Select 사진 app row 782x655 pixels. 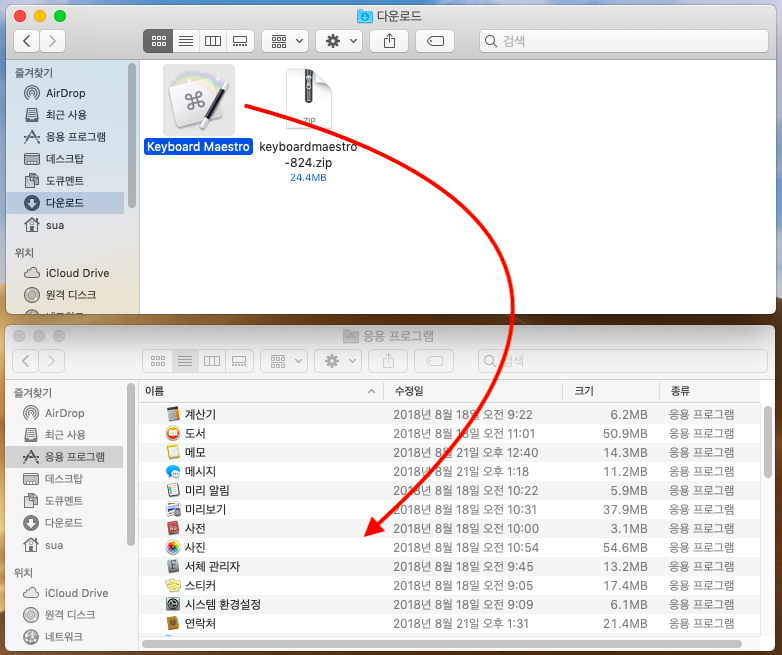point(450,547)
